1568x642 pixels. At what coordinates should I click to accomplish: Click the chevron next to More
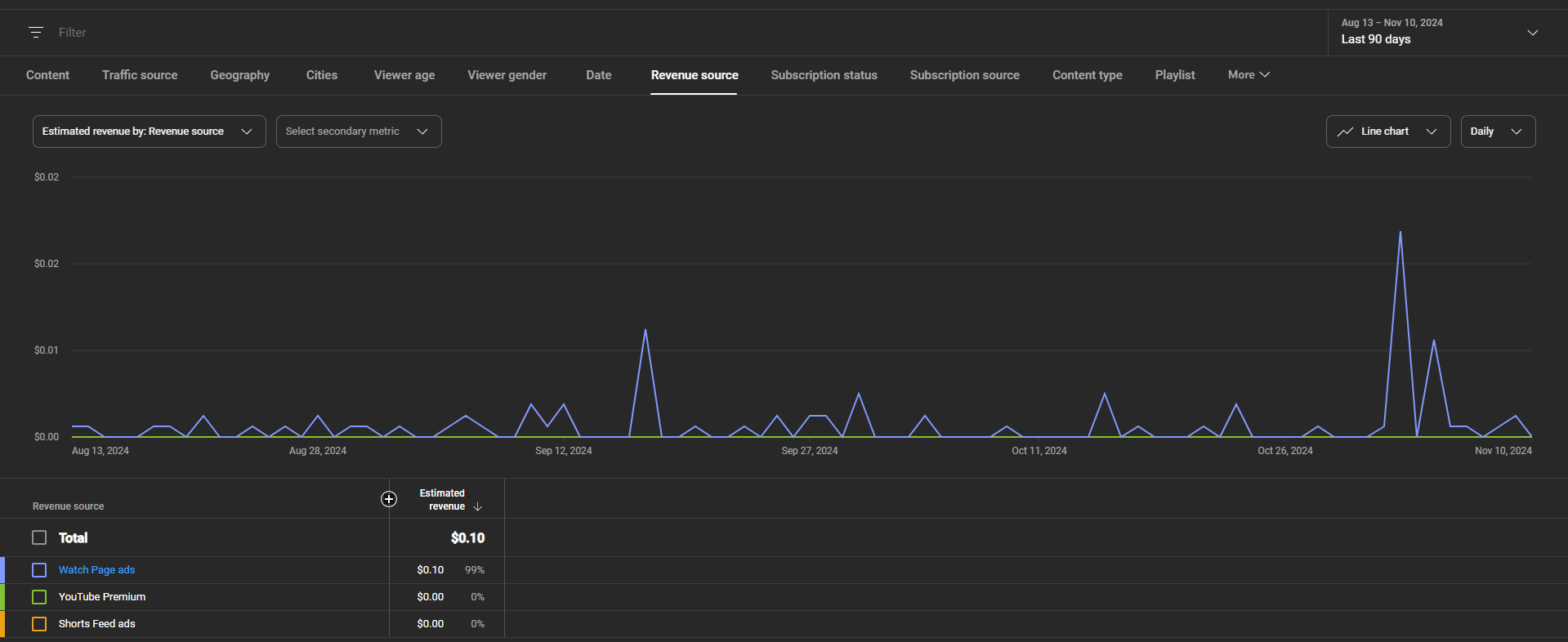coord(1265,75)
